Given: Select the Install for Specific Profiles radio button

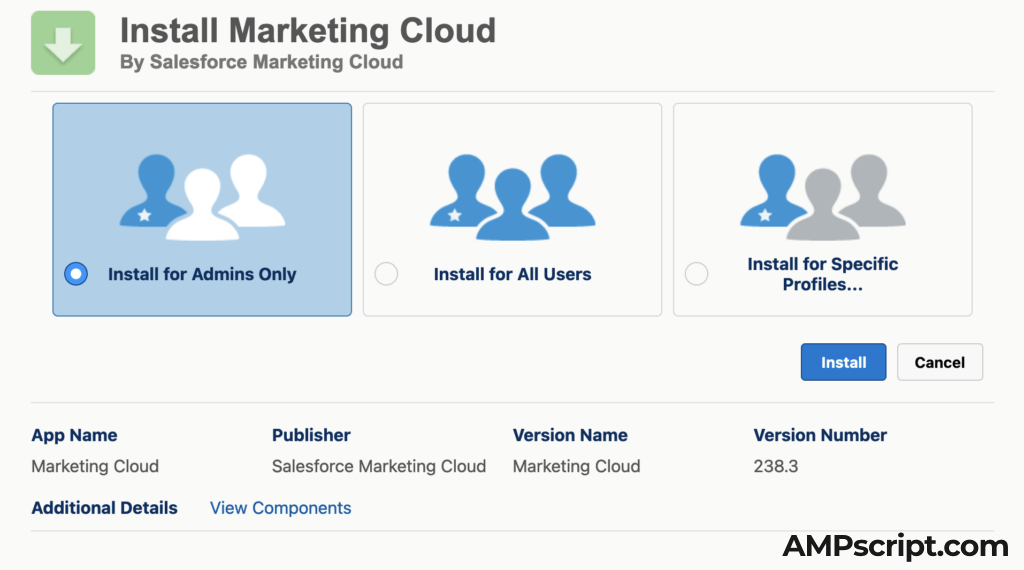Looking at the screenshot, I should pos(696,274).
